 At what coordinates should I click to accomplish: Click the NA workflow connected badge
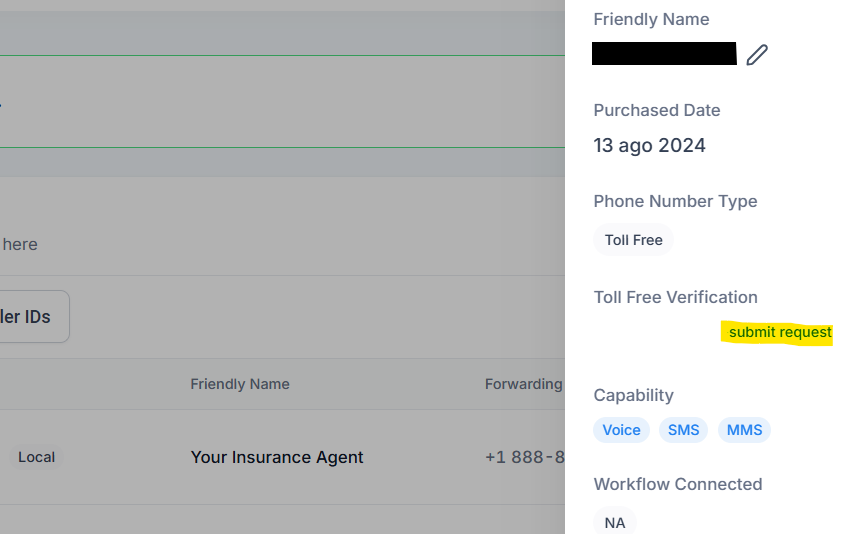point(615,522)
